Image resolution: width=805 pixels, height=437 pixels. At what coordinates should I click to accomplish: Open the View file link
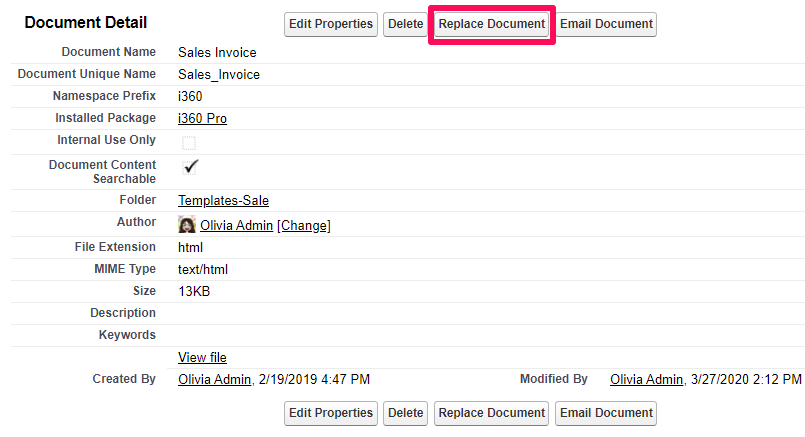tap(202, 357)
